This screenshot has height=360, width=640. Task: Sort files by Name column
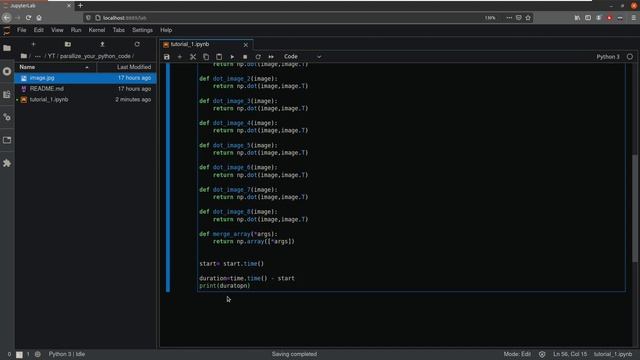point(55,67)
